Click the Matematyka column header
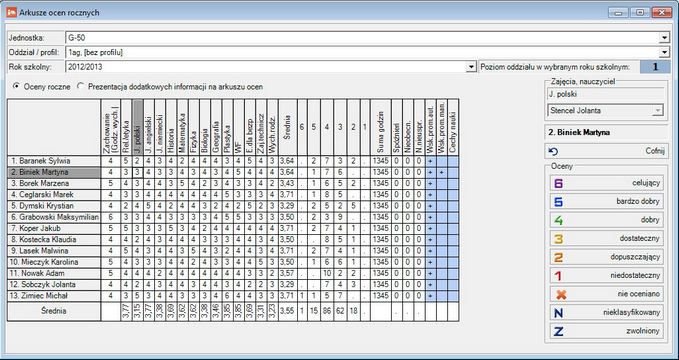The height and width of the screenshot is (360, 679). (182, 127)
